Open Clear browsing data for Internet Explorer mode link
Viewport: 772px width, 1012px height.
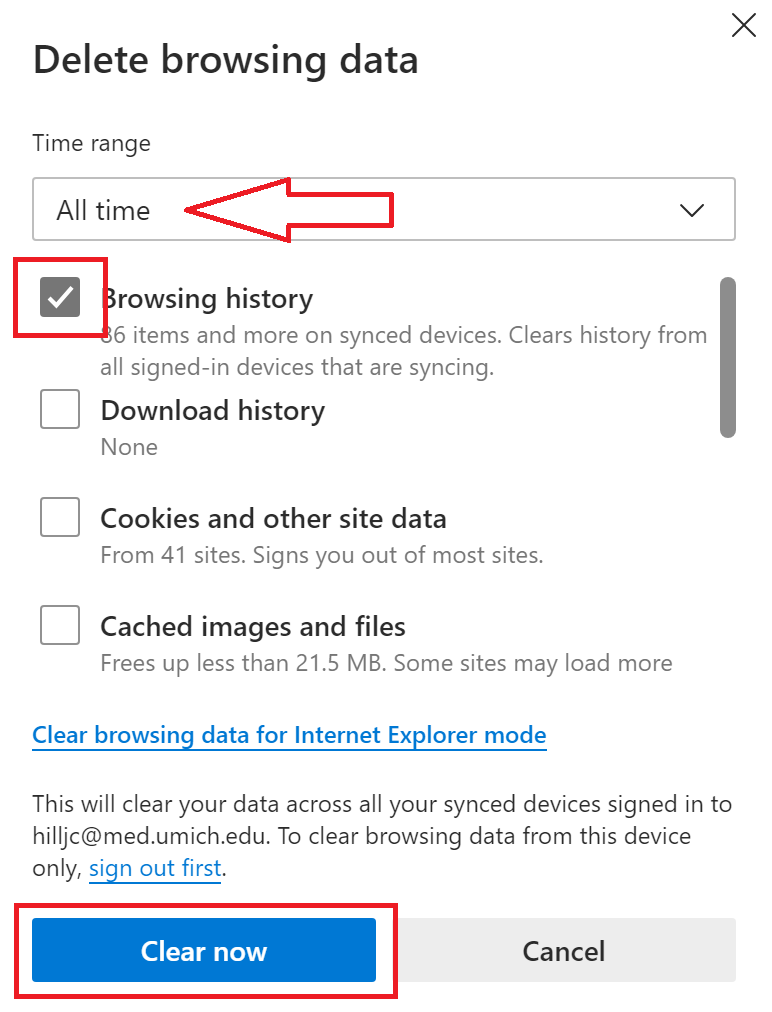(x=289, y=735)
